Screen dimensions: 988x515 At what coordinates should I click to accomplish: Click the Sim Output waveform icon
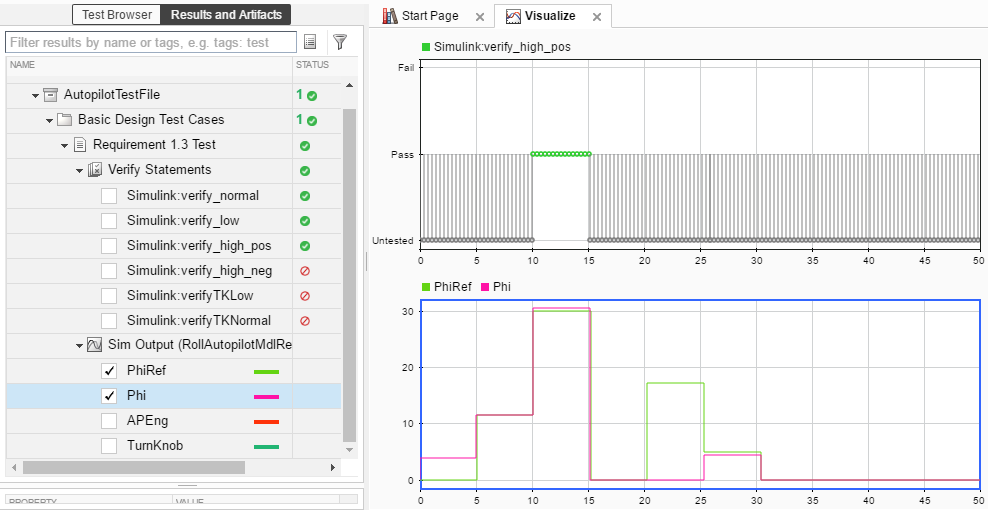coord(95,345)
